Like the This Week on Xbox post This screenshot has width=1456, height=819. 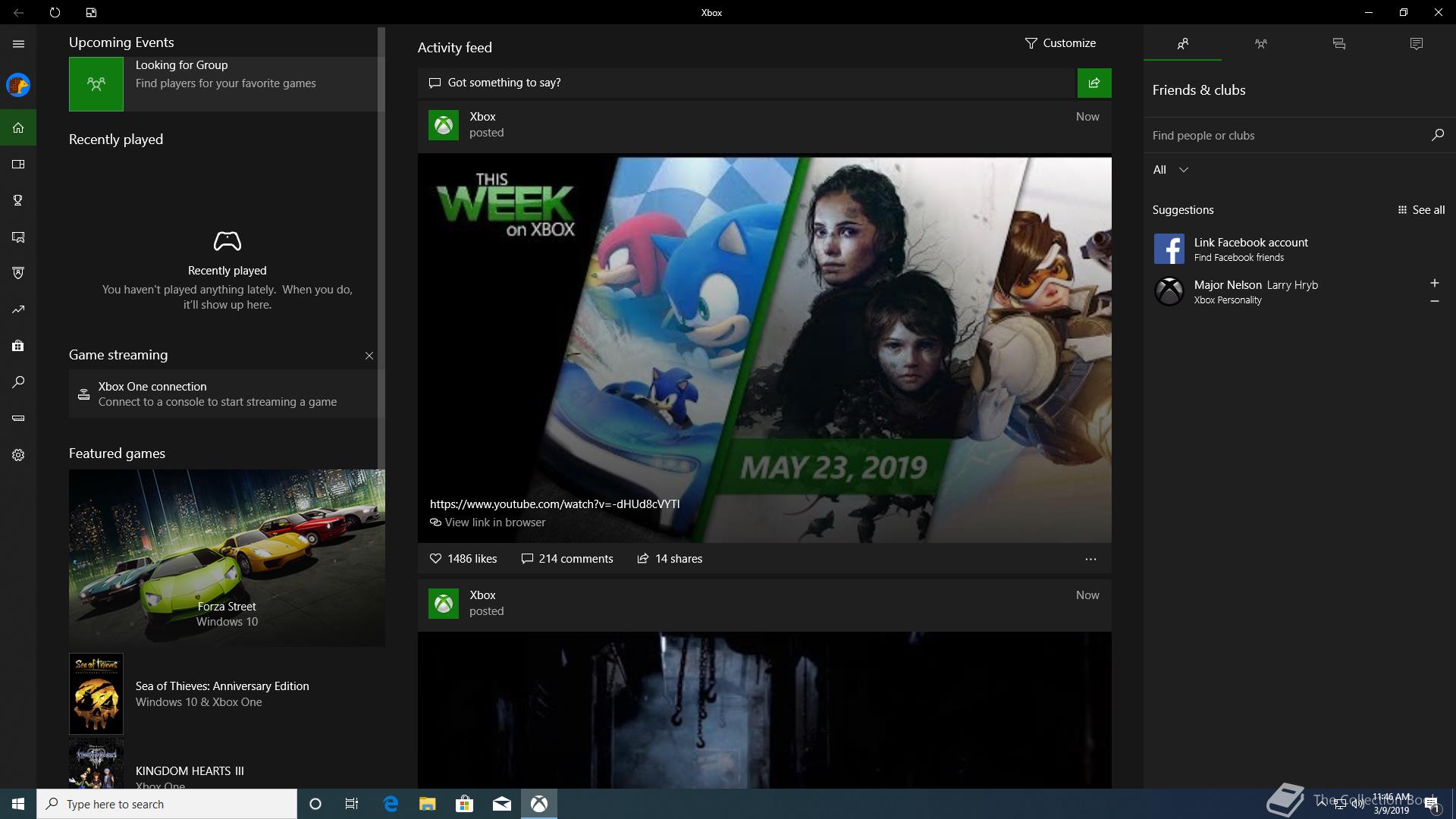463,559
